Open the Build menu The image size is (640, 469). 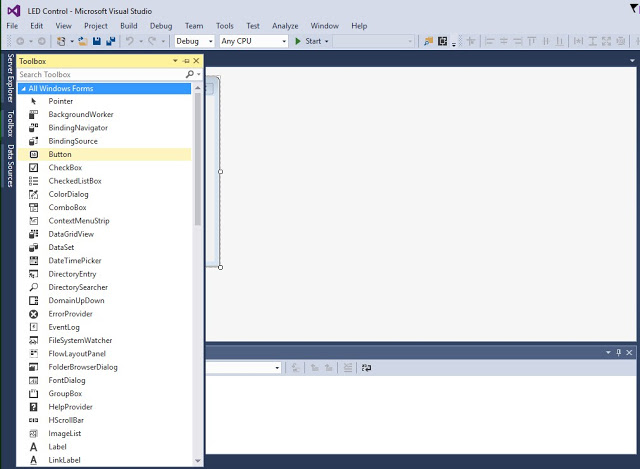click(x=129, y=26)
